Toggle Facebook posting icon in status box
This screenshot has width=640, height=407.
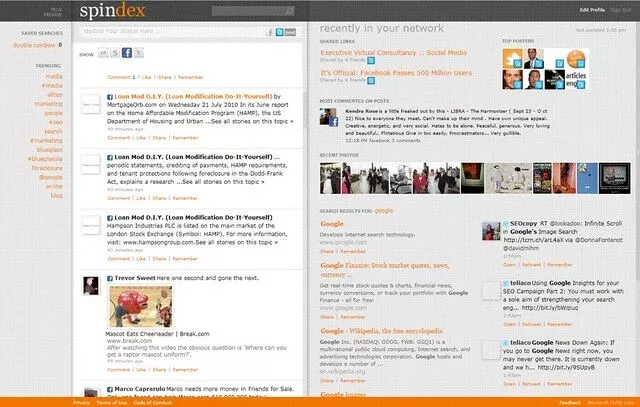[x=269, y=32]
